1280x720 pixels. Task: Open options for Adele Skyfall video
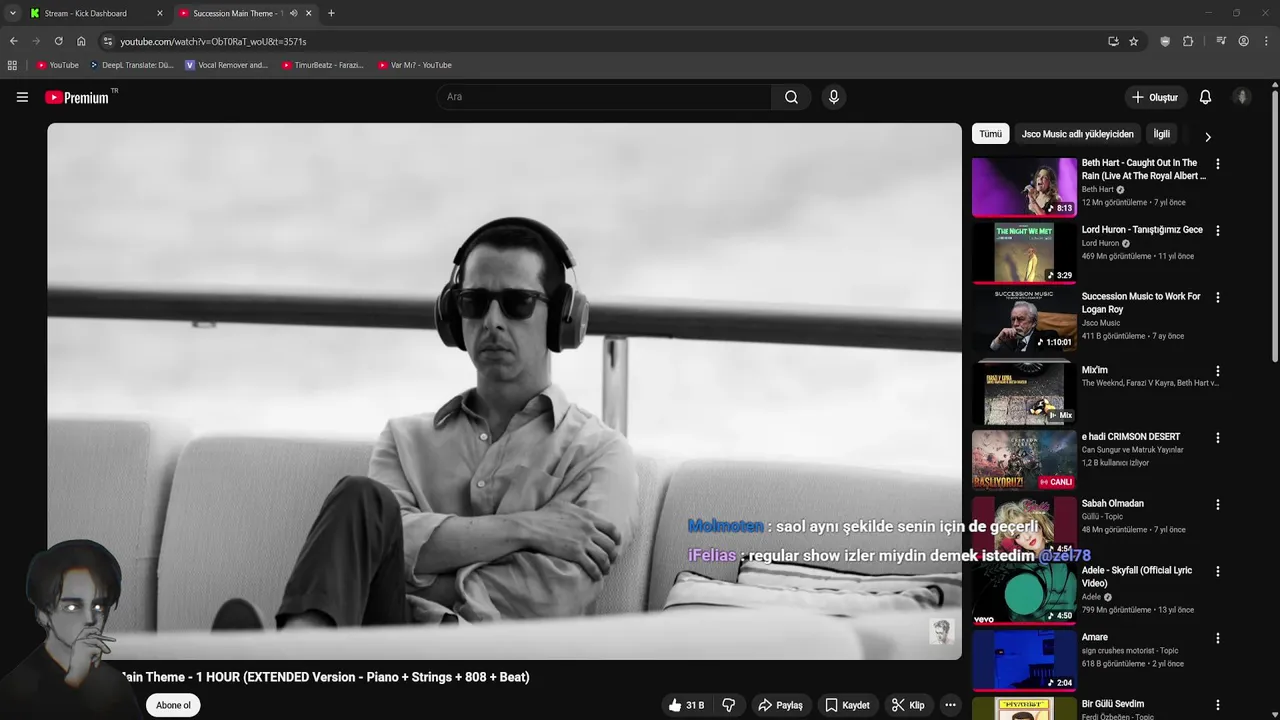pos(1217,571)
